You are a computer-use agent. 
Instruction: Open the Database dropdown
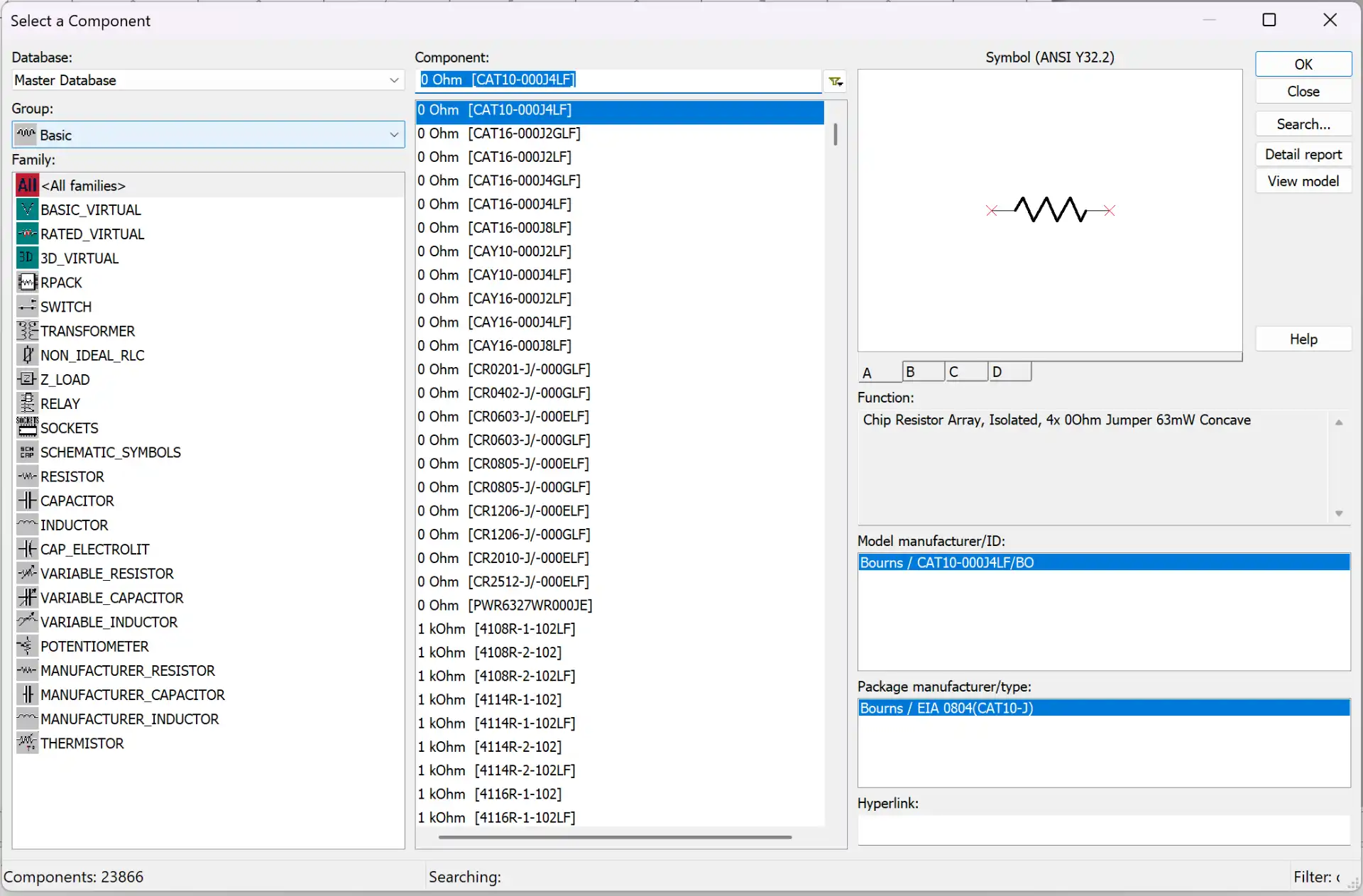click(394, 80)
